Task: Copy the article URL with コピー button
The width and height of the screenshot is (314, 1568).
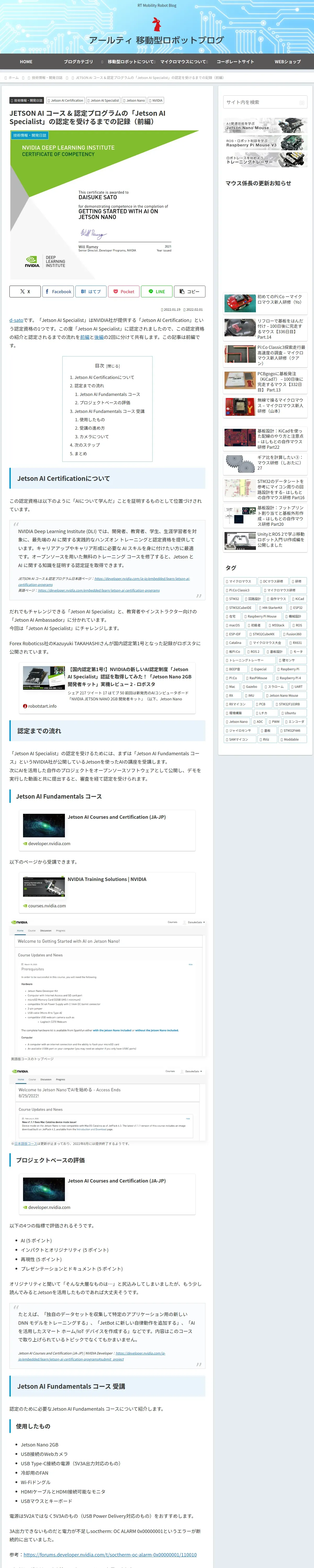Action: point(190,292)
